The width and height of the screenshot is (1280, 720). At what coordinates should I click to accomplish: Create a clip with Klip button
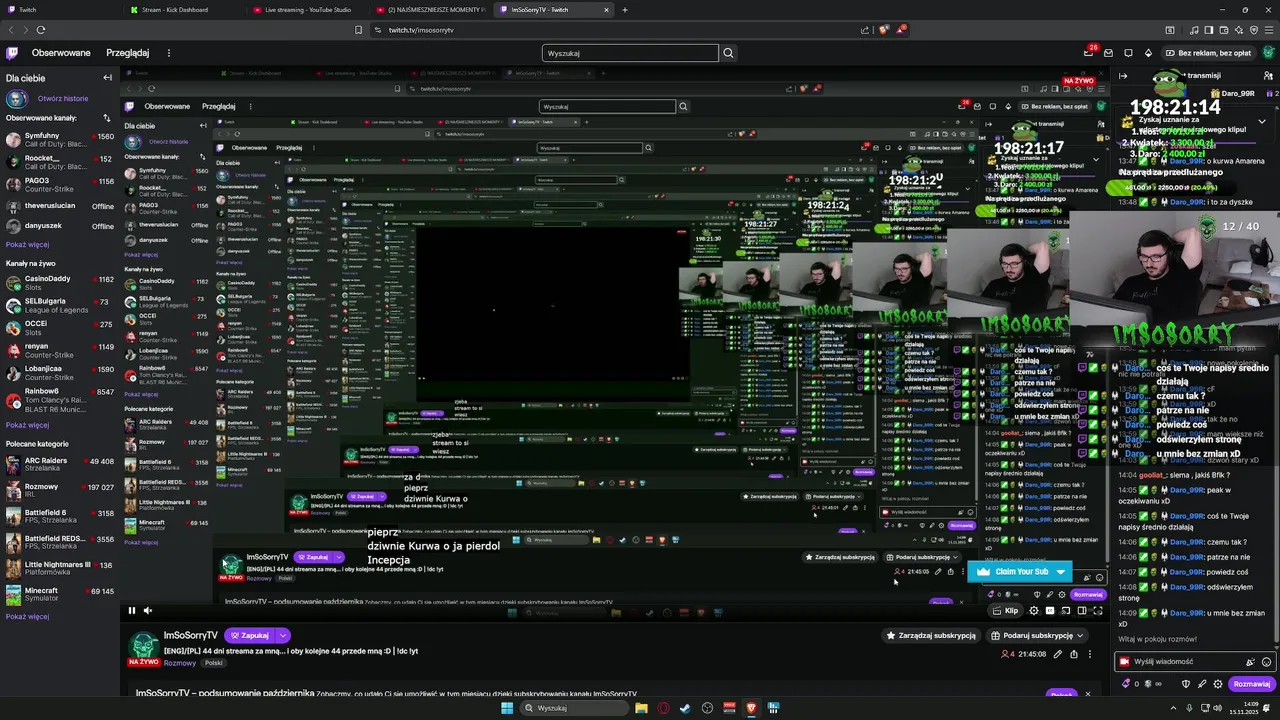click(x=1005, y=611)
